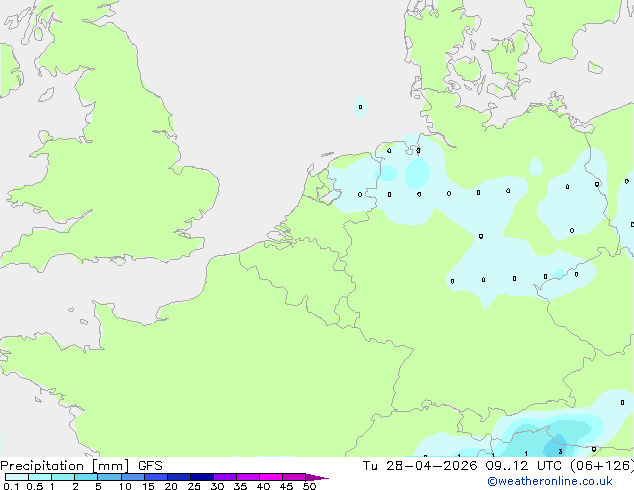Click the legend value '30'
The height and width of the screenshot is (490, 634).
217,486
